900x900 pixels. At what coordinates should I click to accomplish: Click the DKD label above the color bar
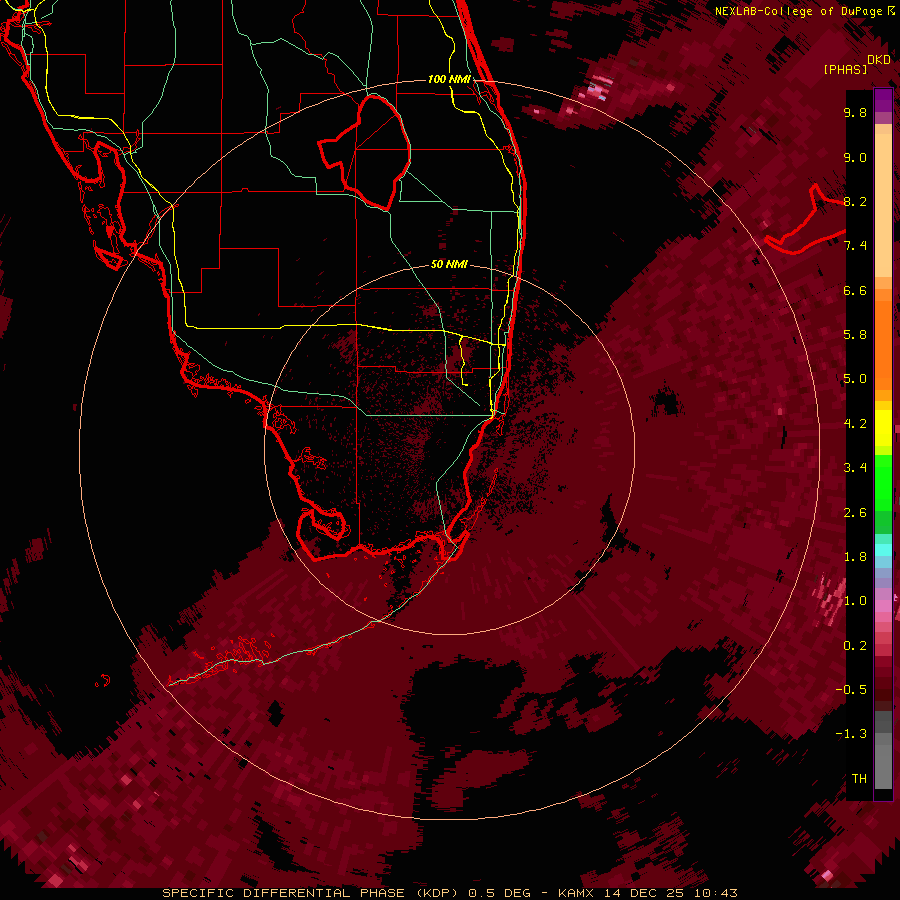(879, 60)
